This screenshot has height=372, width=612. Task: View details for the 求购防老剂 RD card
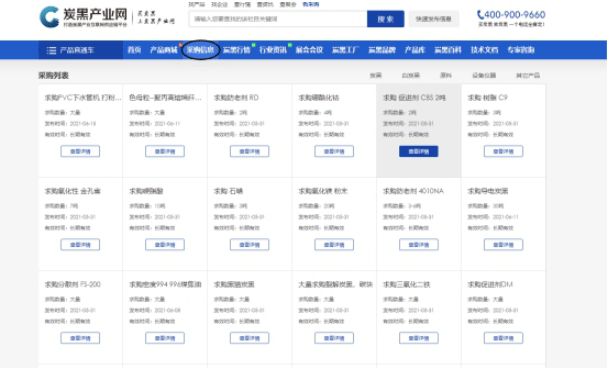click(249, 151)
